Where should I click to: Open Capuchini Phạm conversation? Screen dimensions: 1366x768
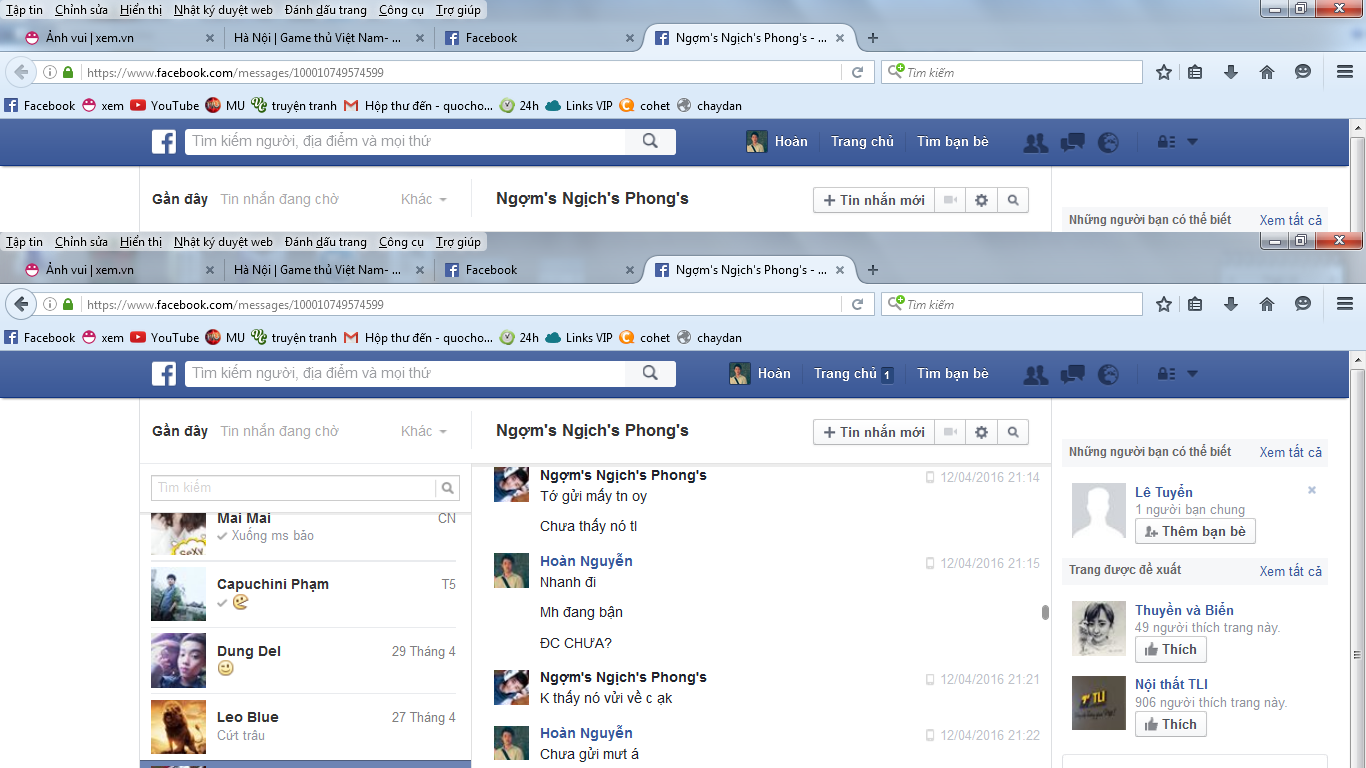click(x=305, y=594)
